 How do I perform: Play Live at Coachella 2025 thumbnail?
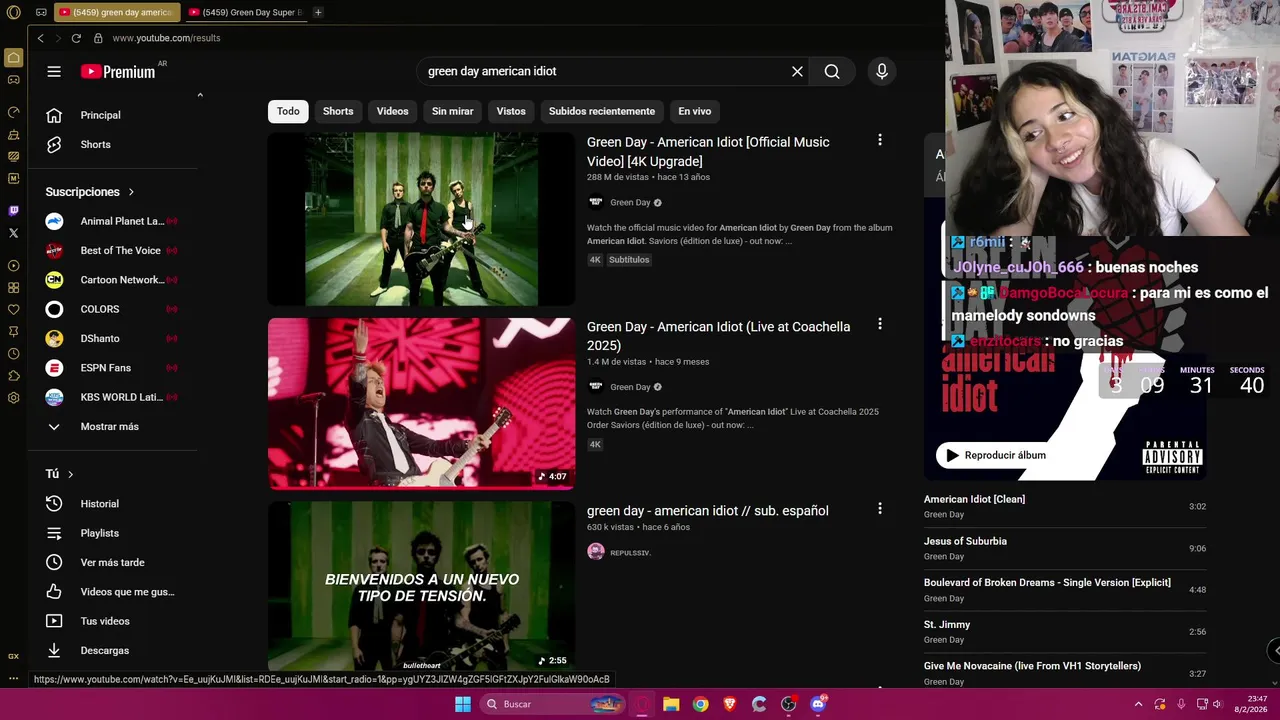(421, 404)
